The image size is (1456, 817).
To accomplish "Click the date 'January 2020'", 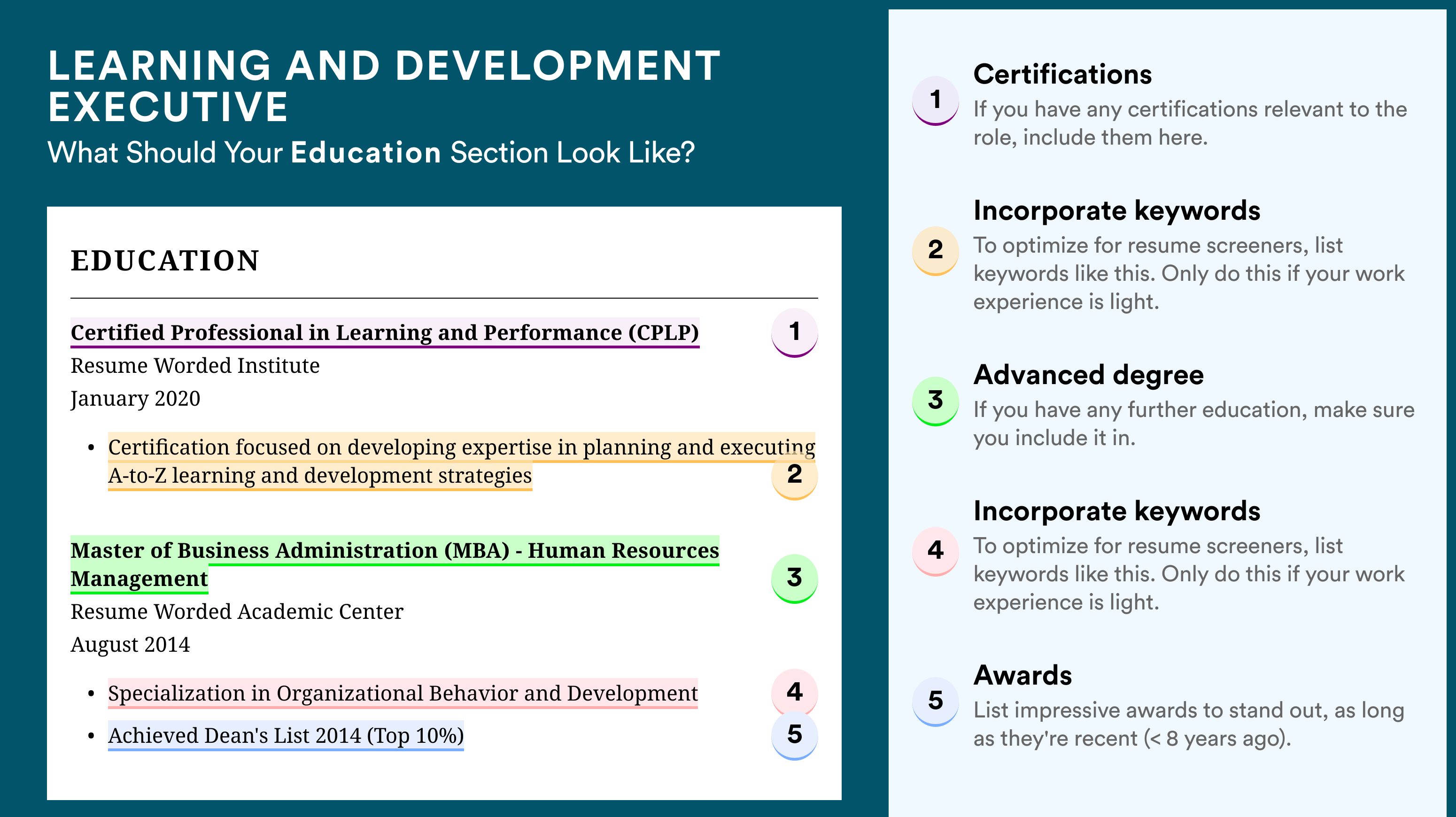I will pos(135,399).
